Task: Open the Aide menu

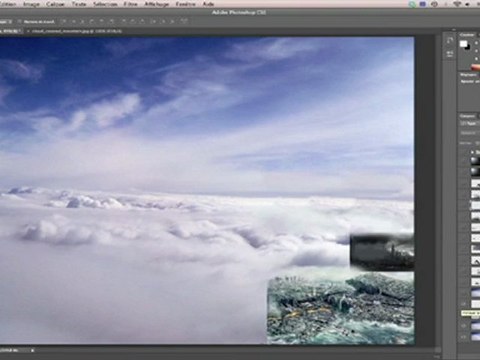Action: click(208, 4)
